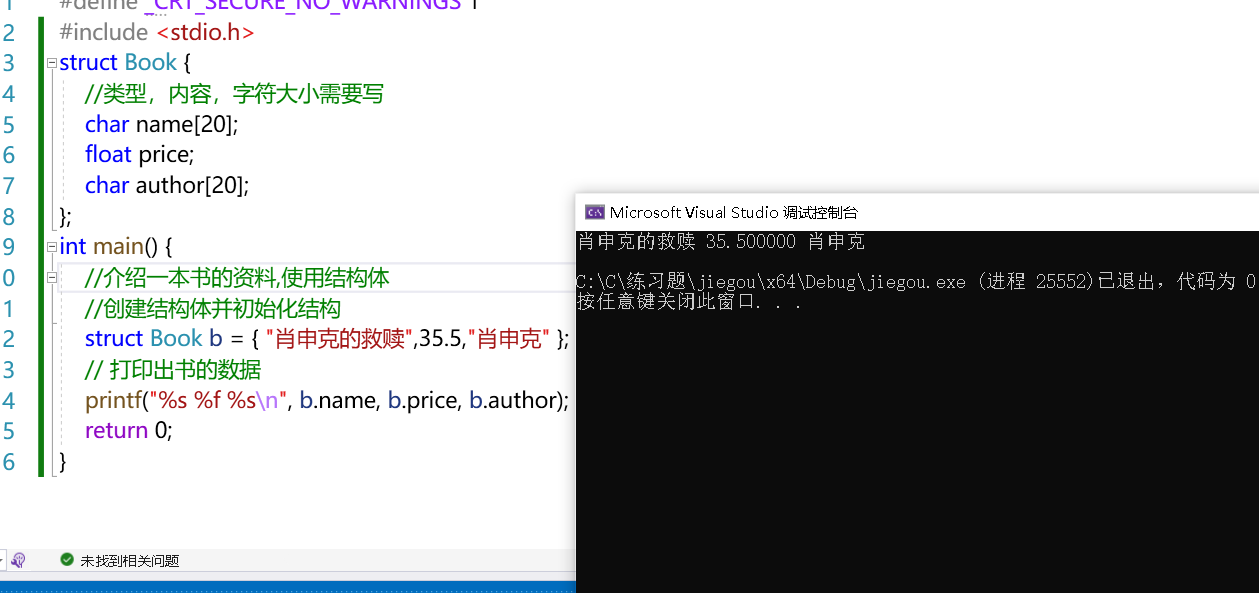
Task: Click the Microsoft Visual Studio 调试控制台 title text
Action: click(x=733, y=212)
